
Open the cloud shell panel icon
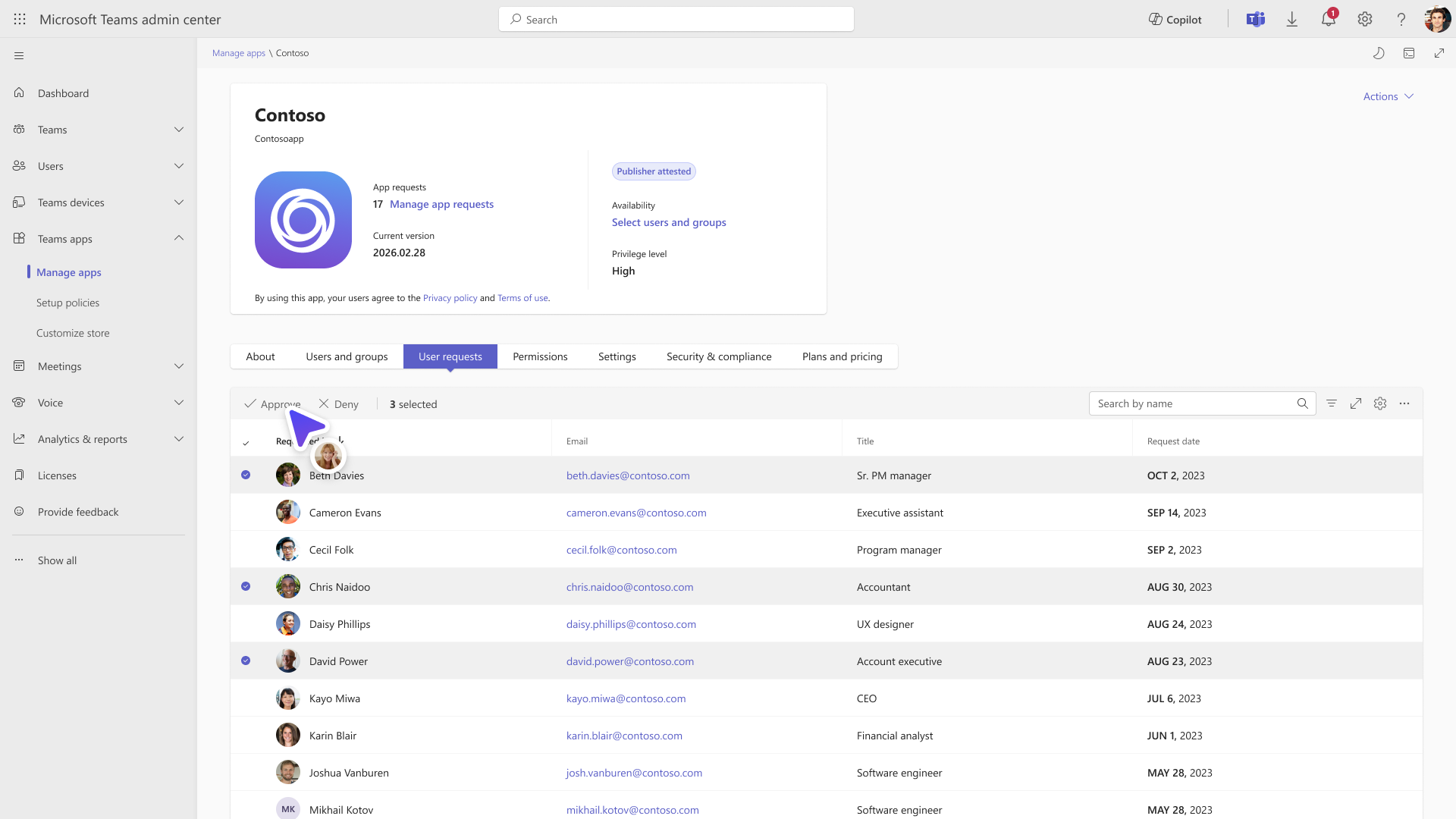1409,53
